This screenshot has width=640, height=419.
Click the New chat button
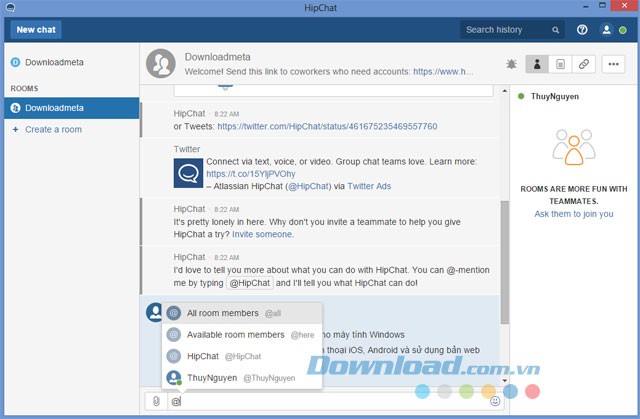[36, 30]
